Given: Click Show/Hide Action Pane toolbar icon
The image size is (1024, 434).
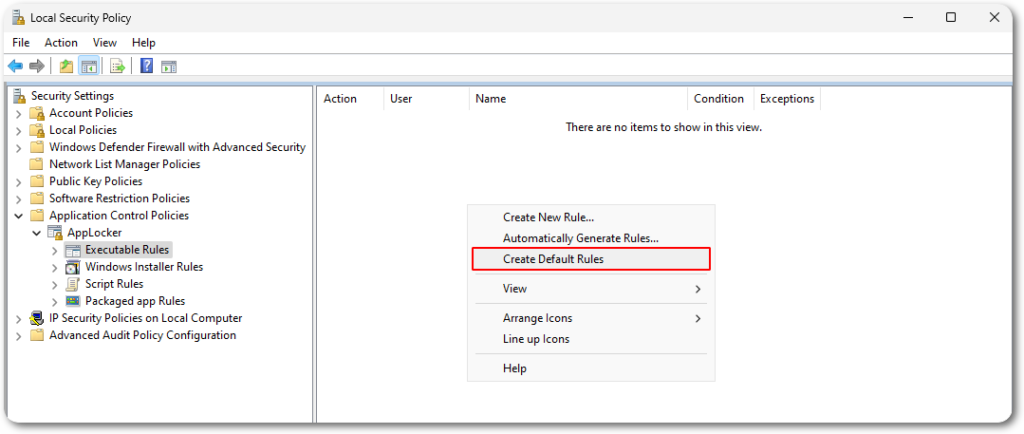Looking at the screenshot, I should tap(169, 66).
